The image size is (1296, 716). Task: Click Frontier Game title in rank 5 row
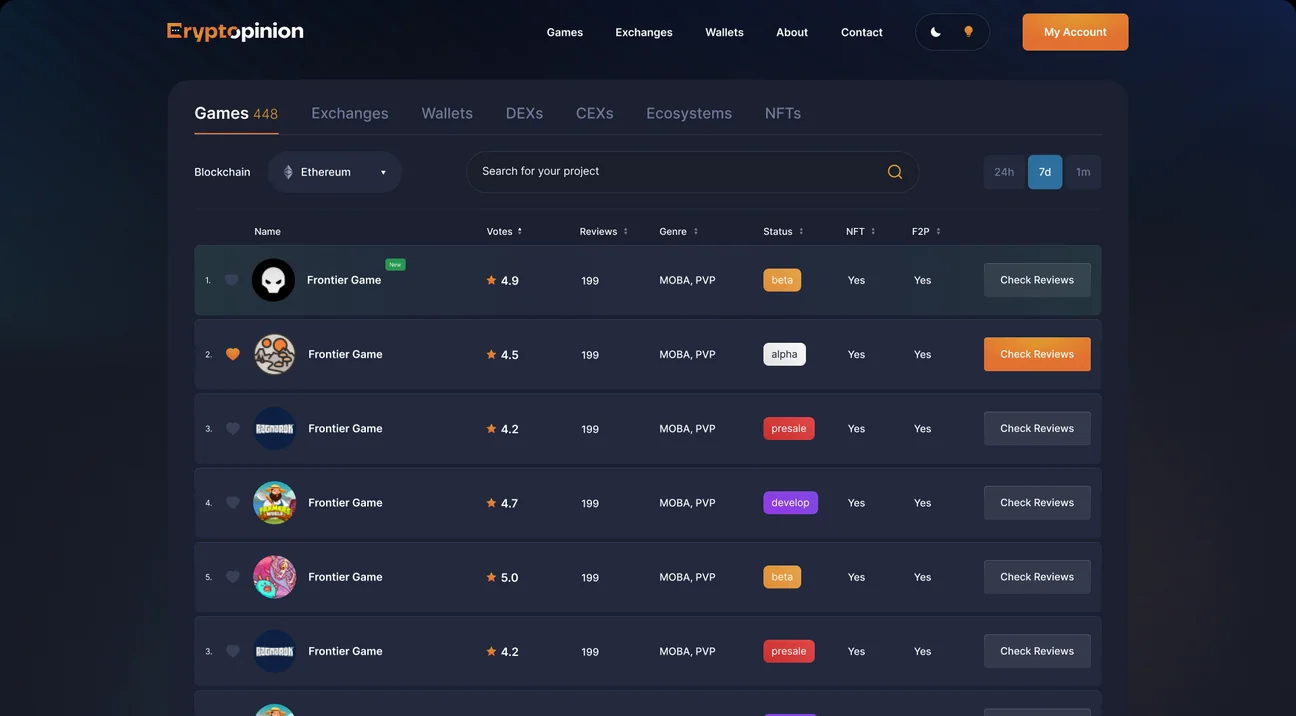[x=345, y=577]
